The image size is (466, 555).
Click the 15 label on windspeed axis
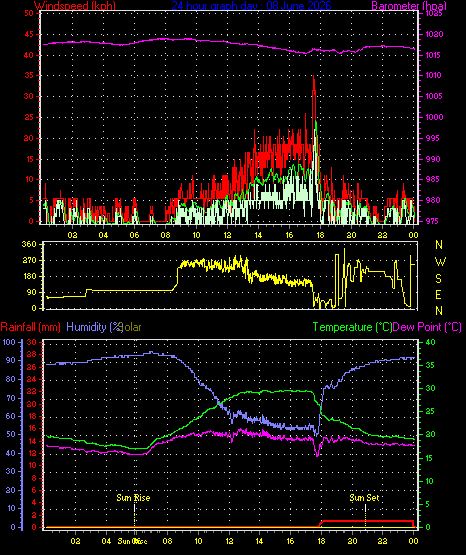pos(29,159)
